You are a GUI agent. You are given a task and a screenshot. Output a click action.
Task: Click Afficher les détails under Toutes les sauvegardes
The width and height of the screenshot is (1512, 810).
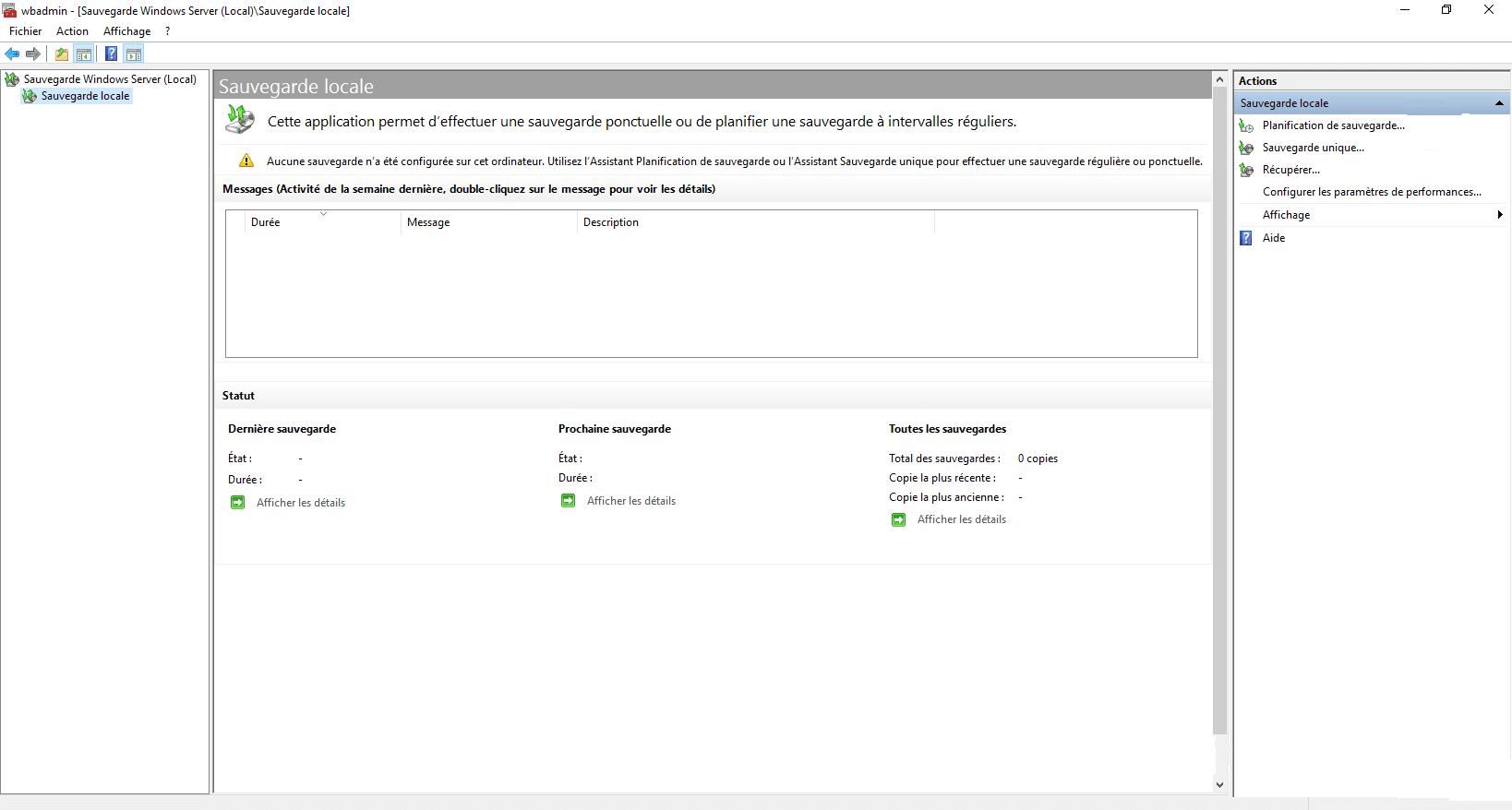tap(961, 519)
